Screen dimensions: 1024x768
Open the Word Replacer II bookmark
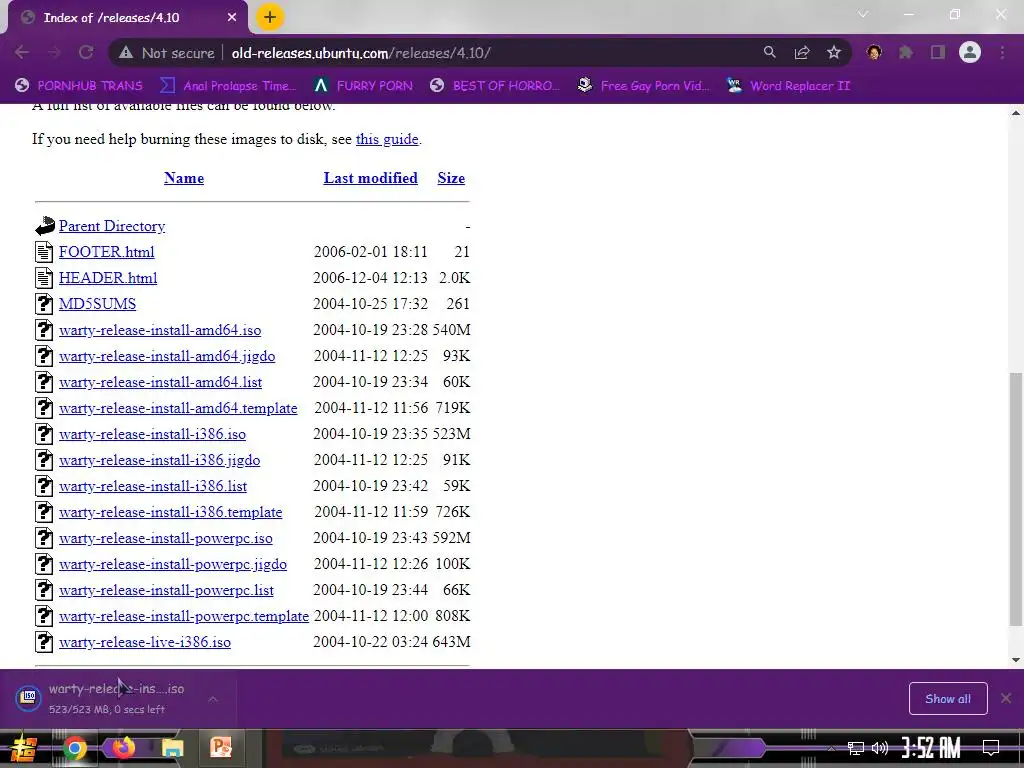pyautogui.click(x=789, y=86)
